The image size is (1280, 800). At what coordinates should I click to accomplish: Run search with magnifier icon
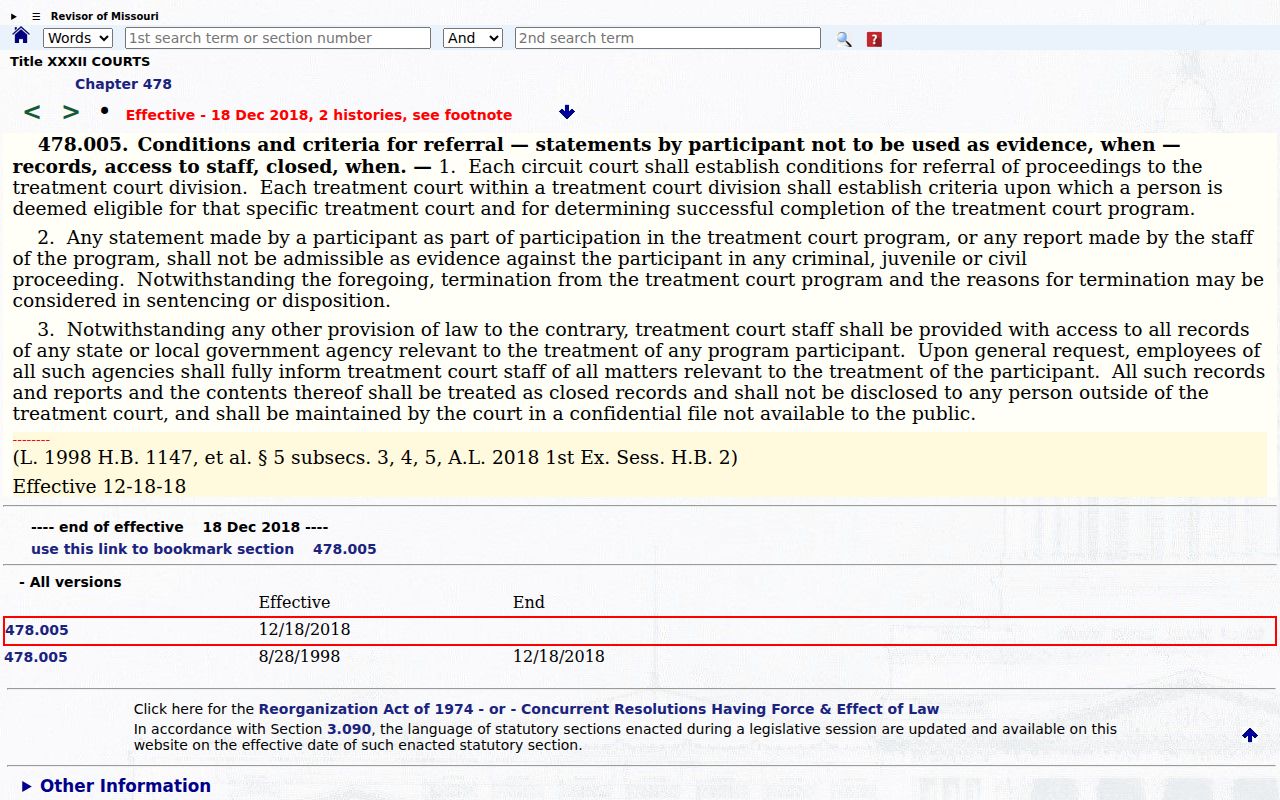[x=844, y=39]
